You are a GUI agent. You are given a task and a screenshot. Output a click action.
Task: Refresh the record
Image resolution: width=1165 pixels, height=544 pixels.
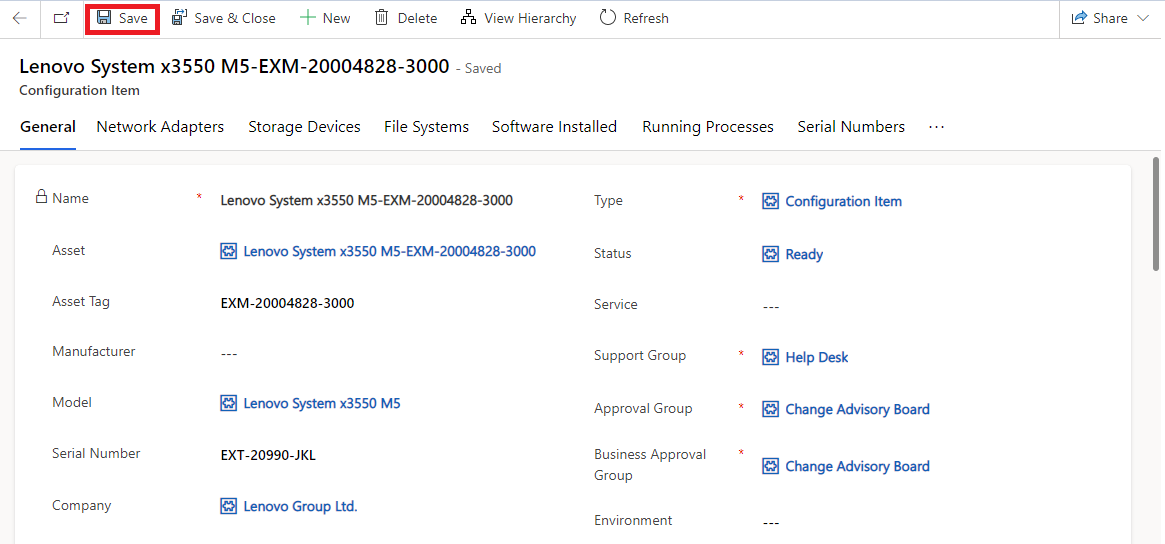tap(635, 19)
